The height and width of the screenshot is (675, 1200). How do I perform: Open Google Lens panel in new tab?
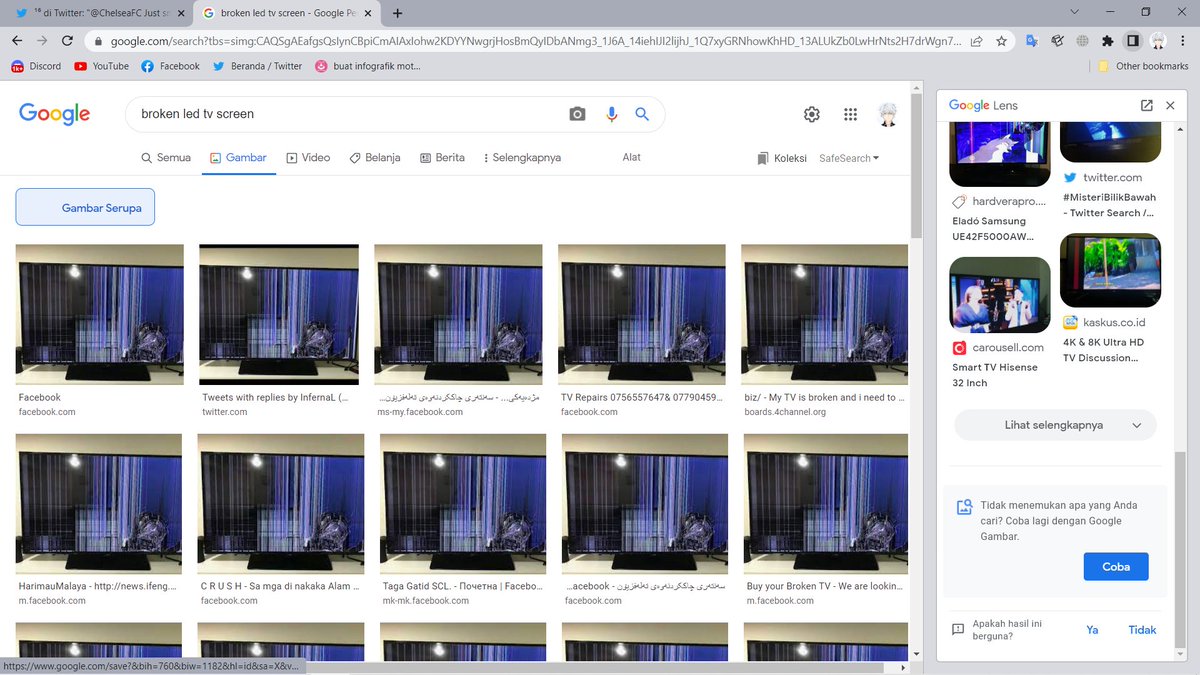(x=1146, y=105)
